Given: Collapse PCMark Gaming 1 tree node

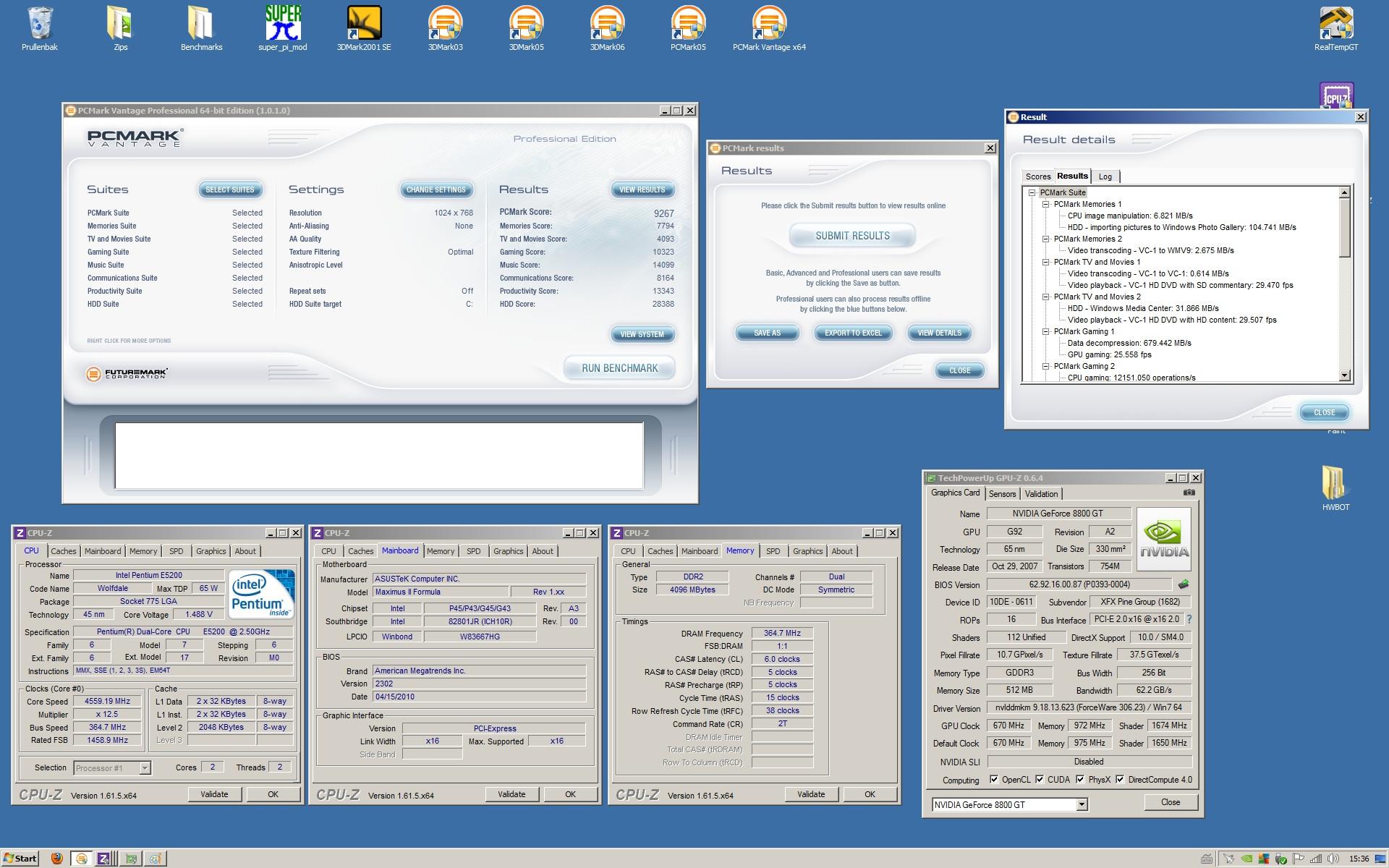Looking at the screenshot, I should point(1046,331).
